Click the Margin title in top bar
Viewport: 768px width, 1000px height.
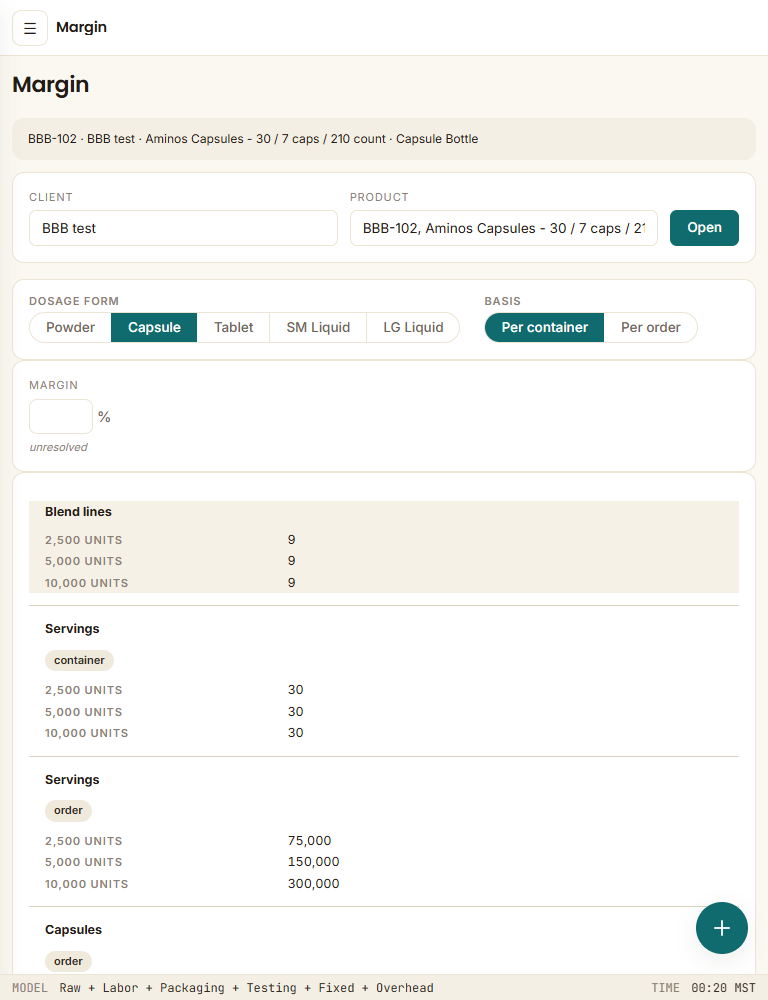click(x=81, y=27)
